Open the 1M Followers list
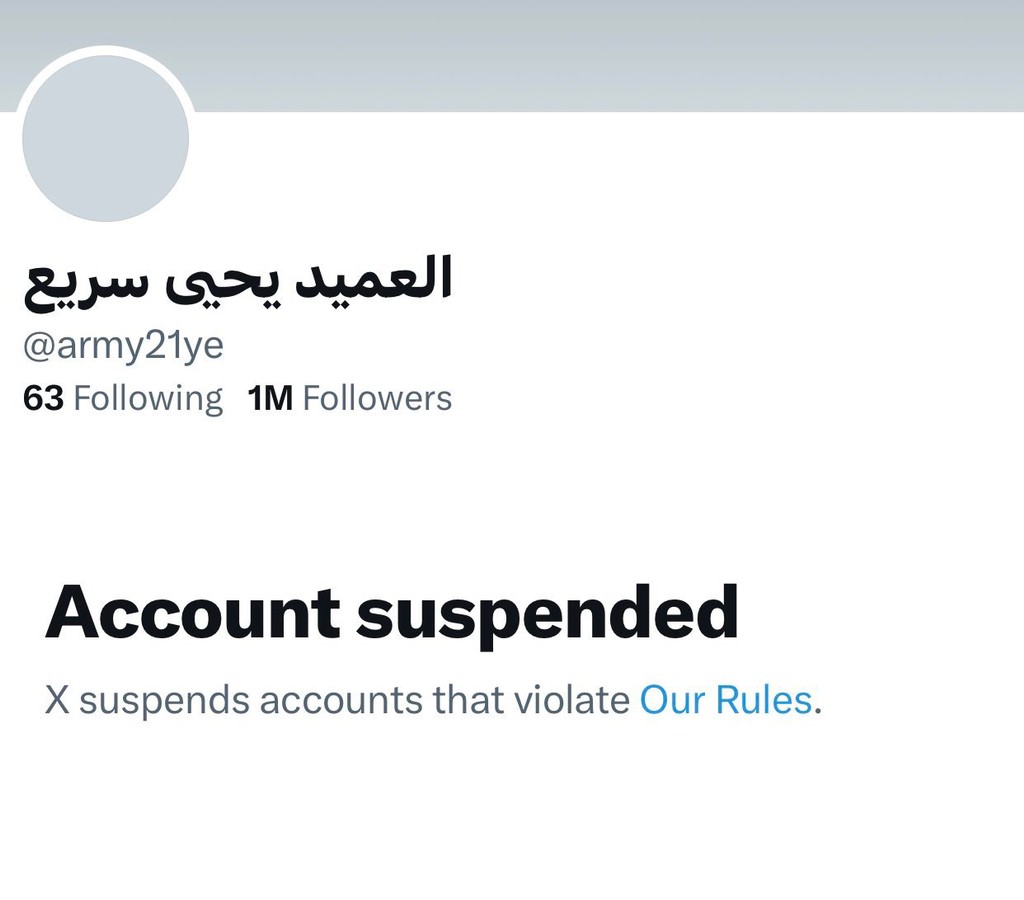The height and width of the screenshot is (900, 1024). tap(349, 398)
